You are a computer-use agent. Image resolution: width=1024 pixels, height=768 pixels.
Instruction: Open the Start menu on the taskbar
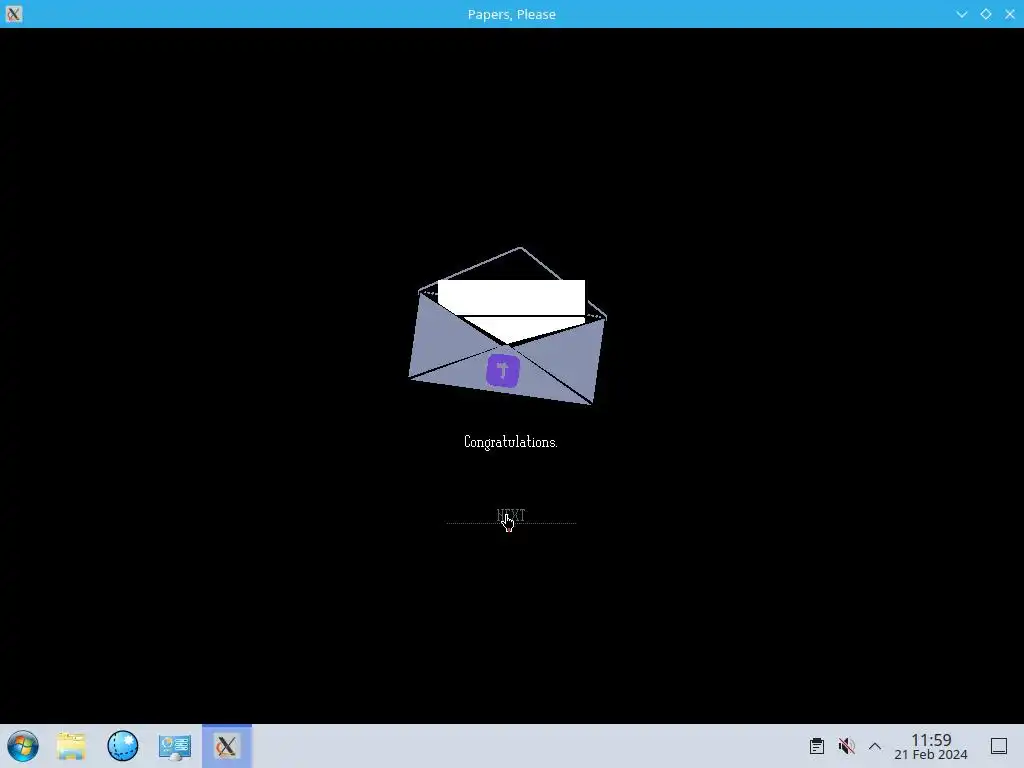pos(23,746)
